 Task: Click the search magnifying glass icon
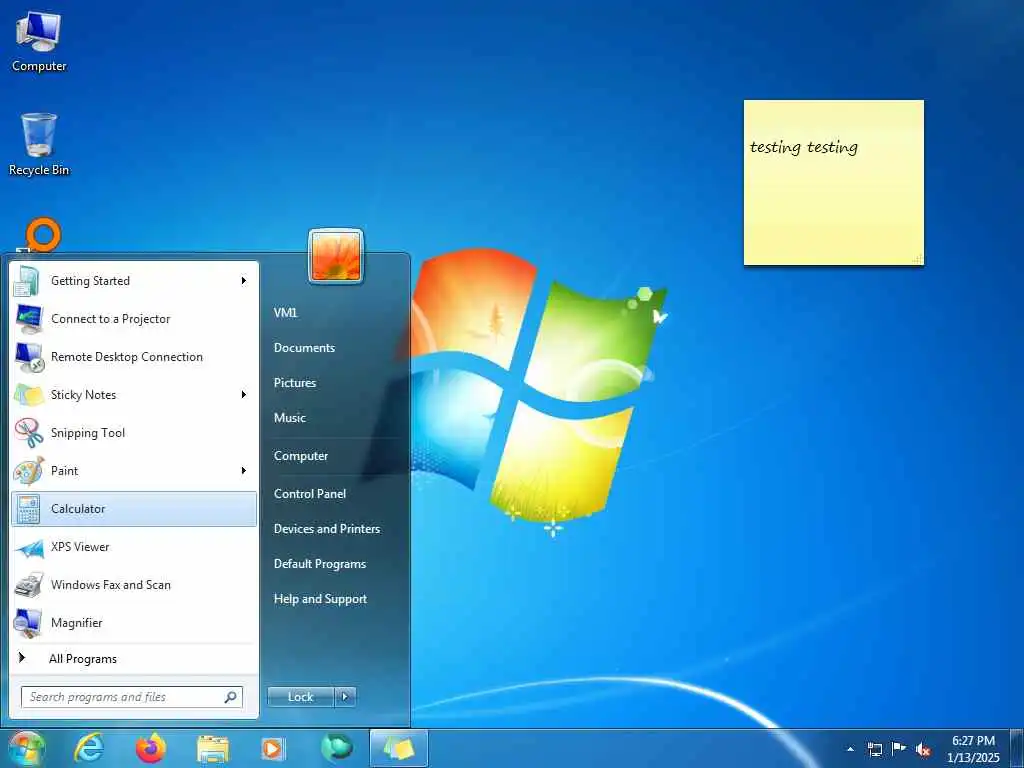point(231,697)
